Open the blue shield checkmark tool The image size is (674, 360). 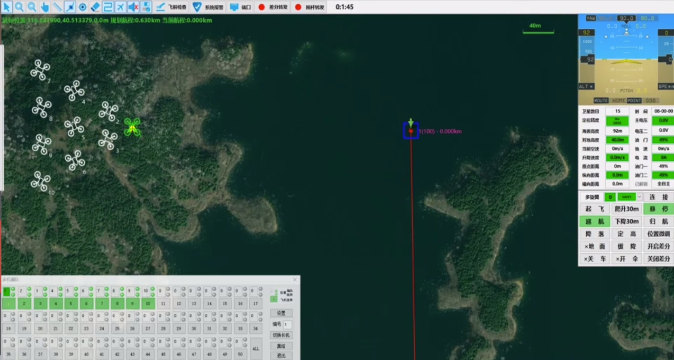point(197,7)
